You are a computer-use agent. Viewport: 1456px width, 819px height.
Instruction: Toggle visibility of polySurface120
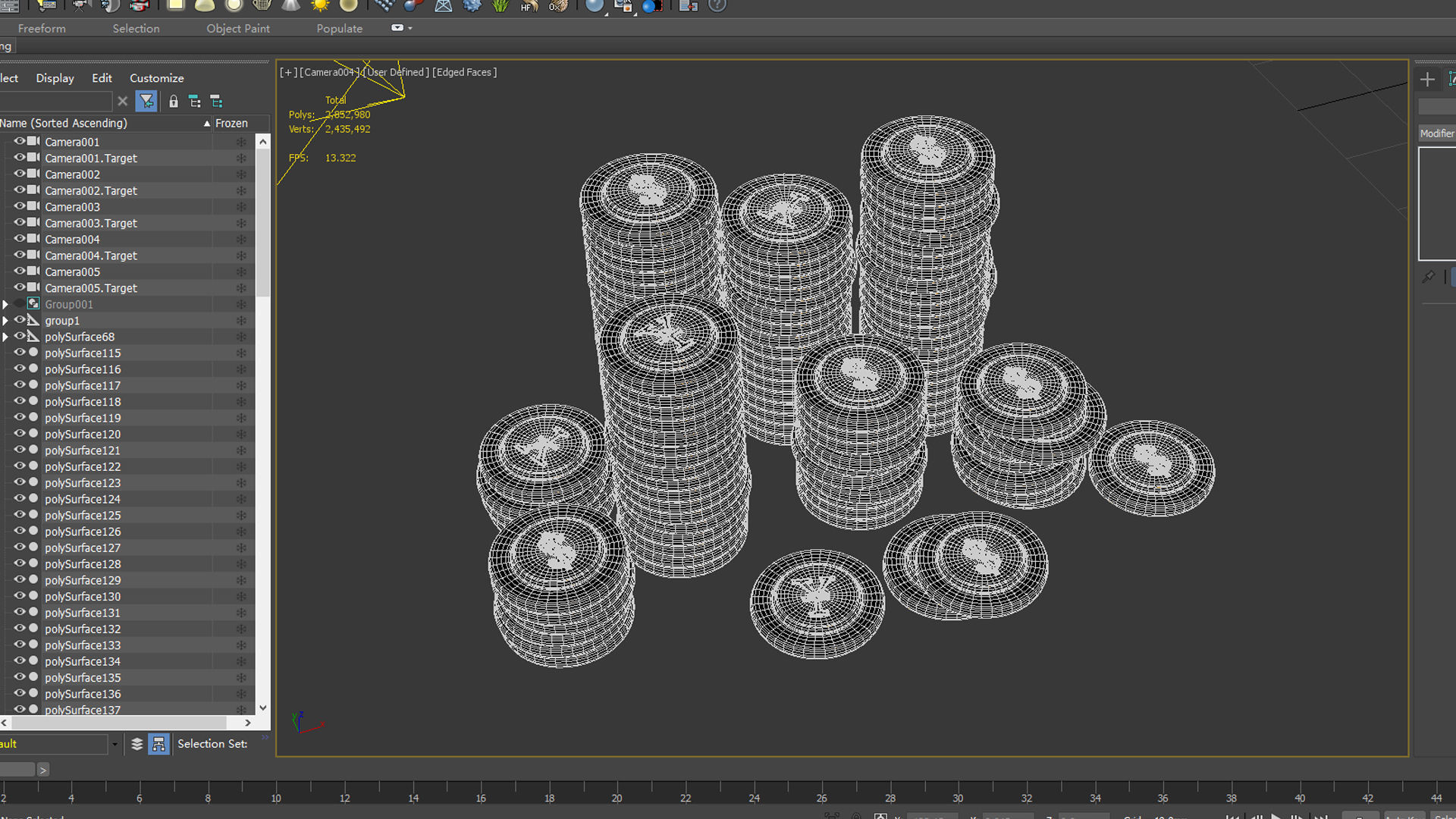click(20, 434)
